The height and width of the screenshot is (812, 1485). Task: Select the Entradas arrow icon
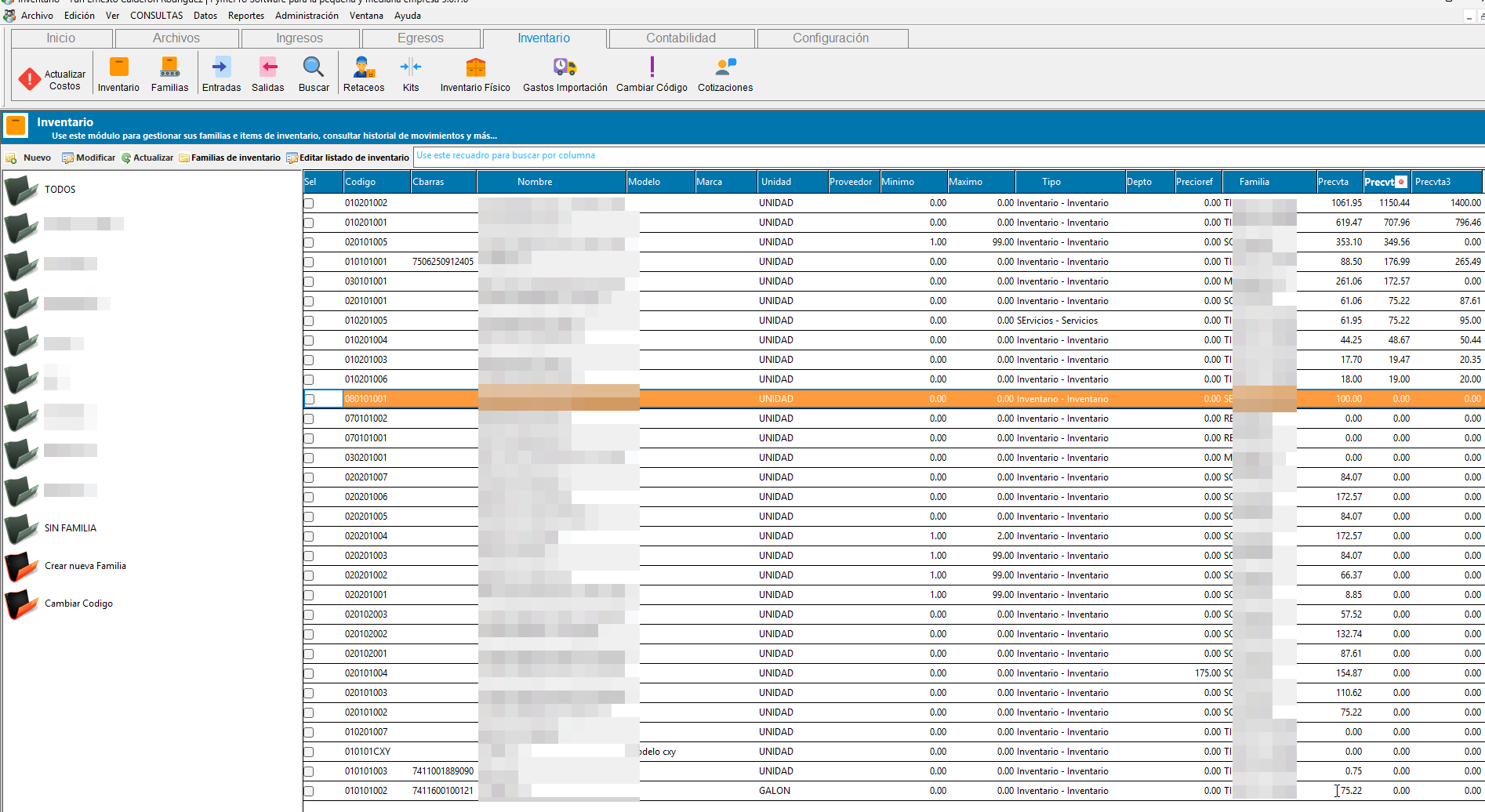pyautogui.click(x=221, y=67)
